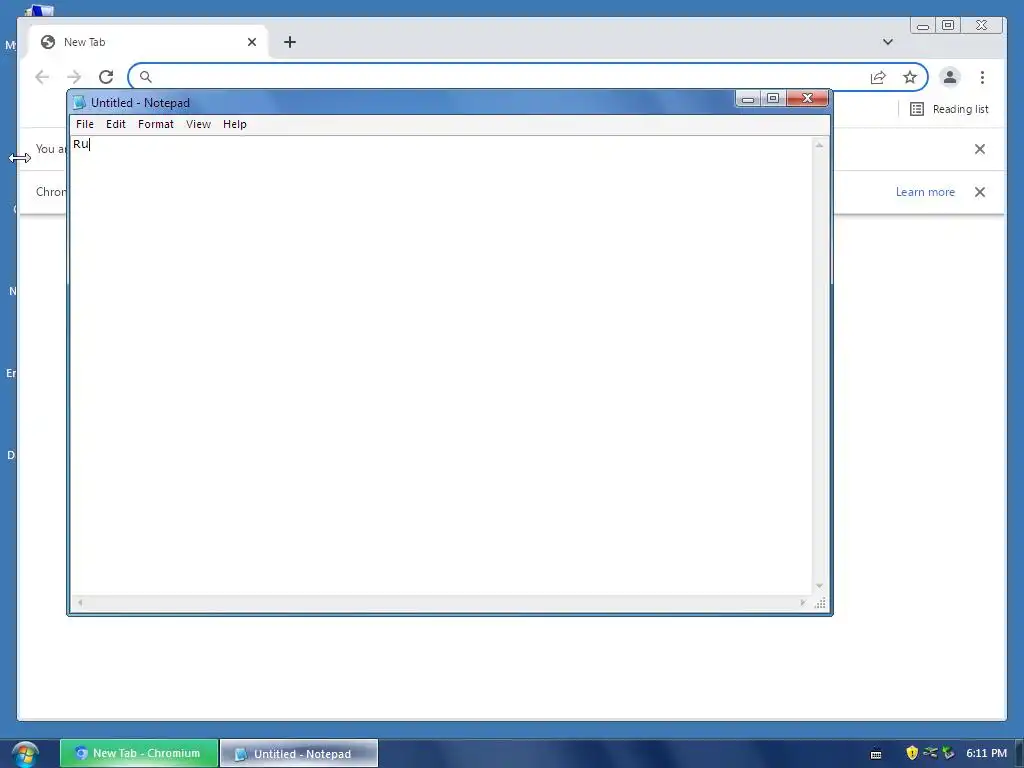Viewport: 1024px width, 768px height.
Task: Open the tab search dropdown chevron
Action: 888,42
